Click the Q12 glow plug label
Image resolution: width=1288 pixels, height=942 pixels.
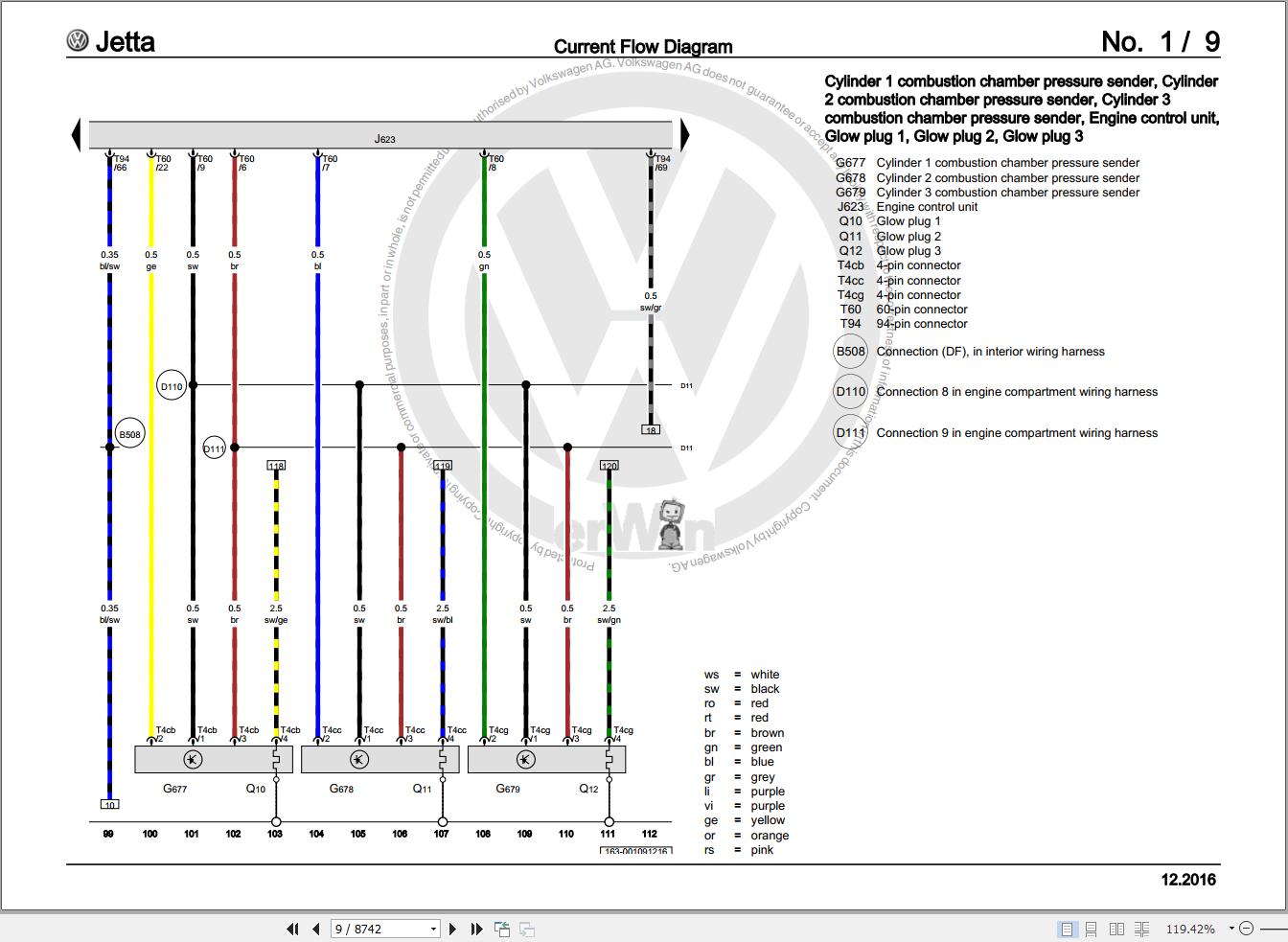tap(588, 789)
